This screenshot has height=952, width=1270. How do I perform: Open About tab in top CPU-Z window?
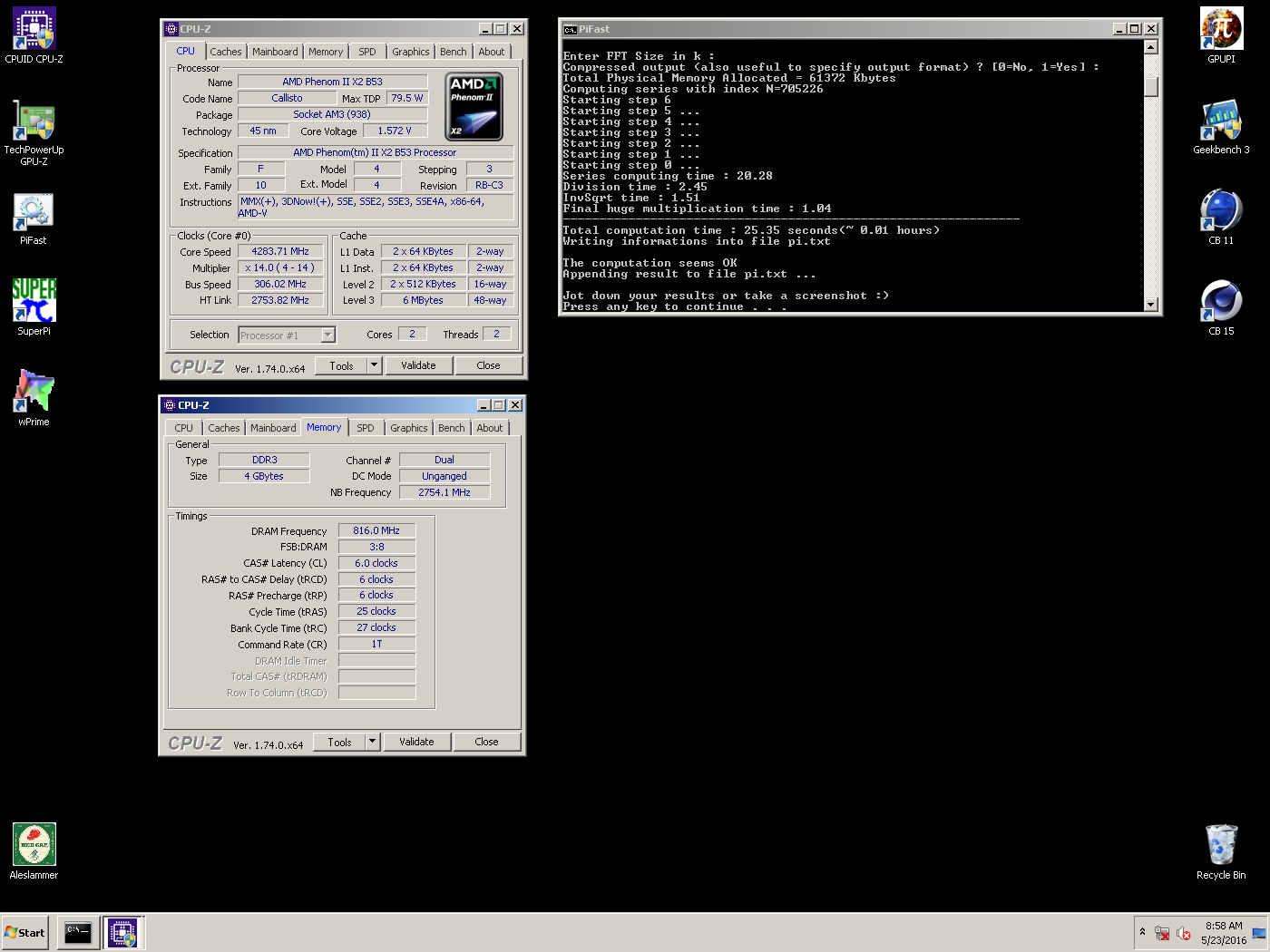point(492,52)
